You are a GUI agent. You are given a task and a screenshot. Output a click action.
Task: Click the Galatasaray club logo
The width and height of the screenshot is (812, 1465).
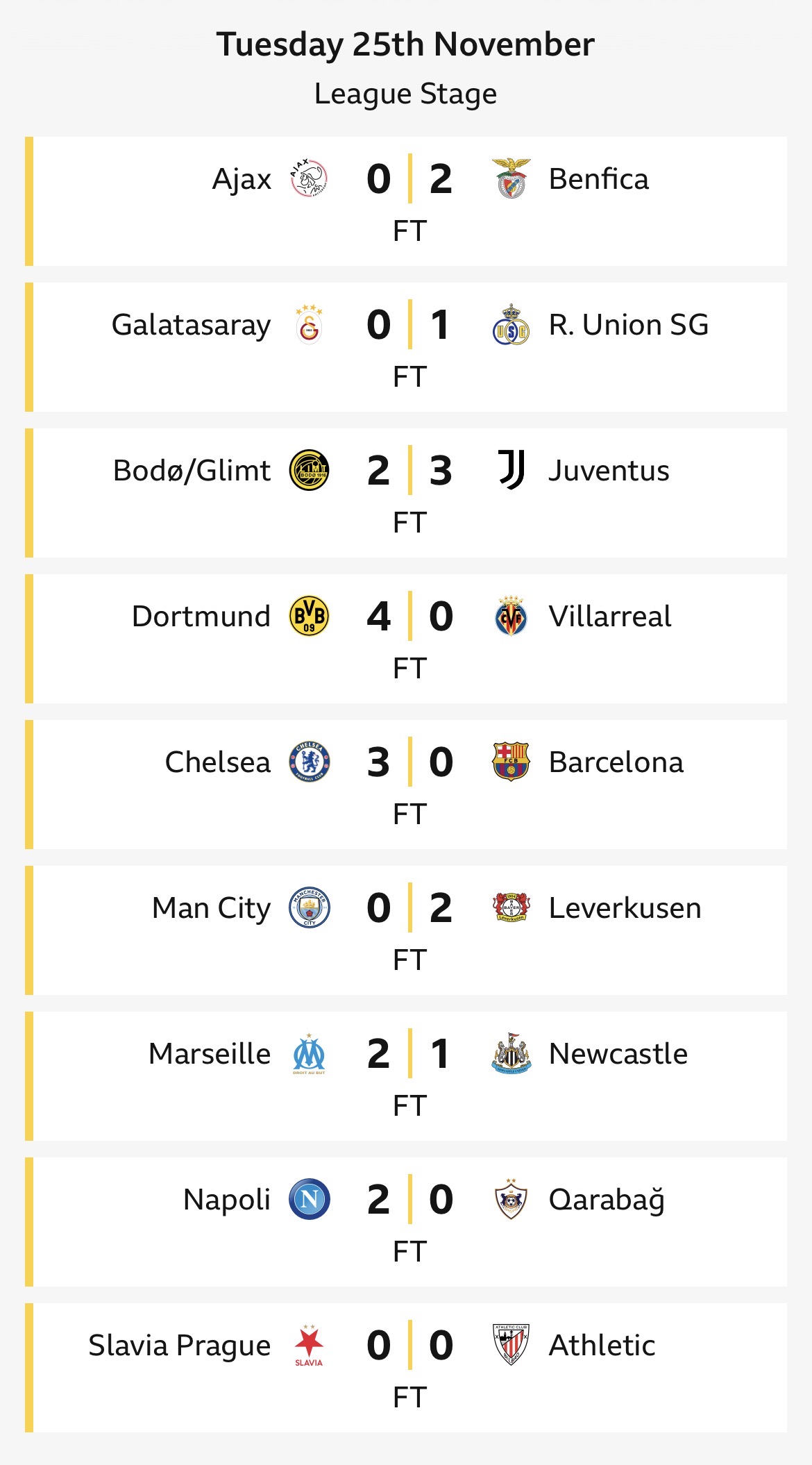click(309, 325)
